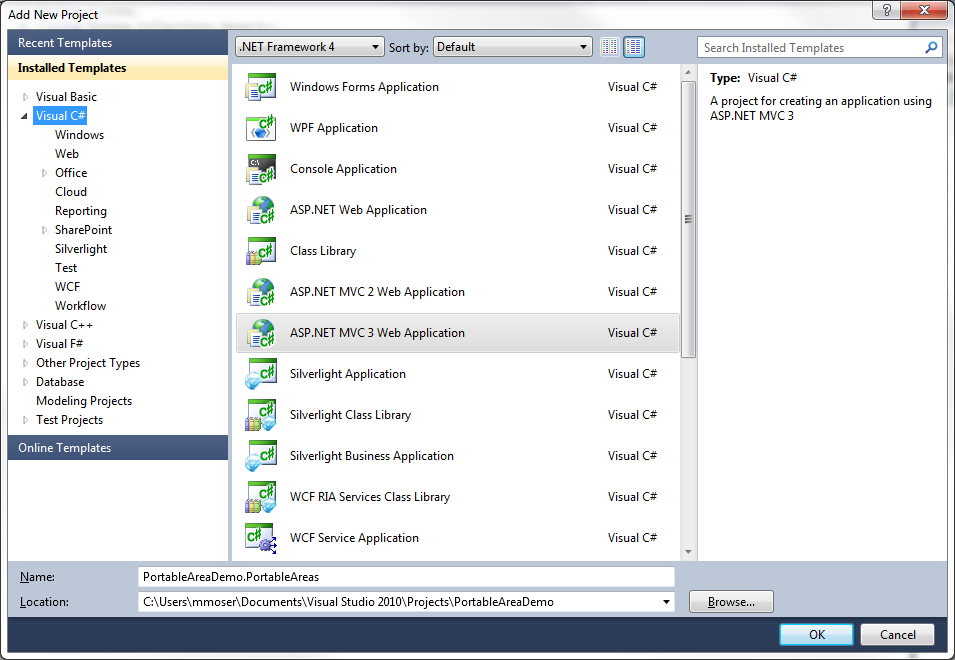Click the WCF RIA Services Class Library icon
This screenshot has width=955, height=660.
pyautogui.click(x=261, y=497)
